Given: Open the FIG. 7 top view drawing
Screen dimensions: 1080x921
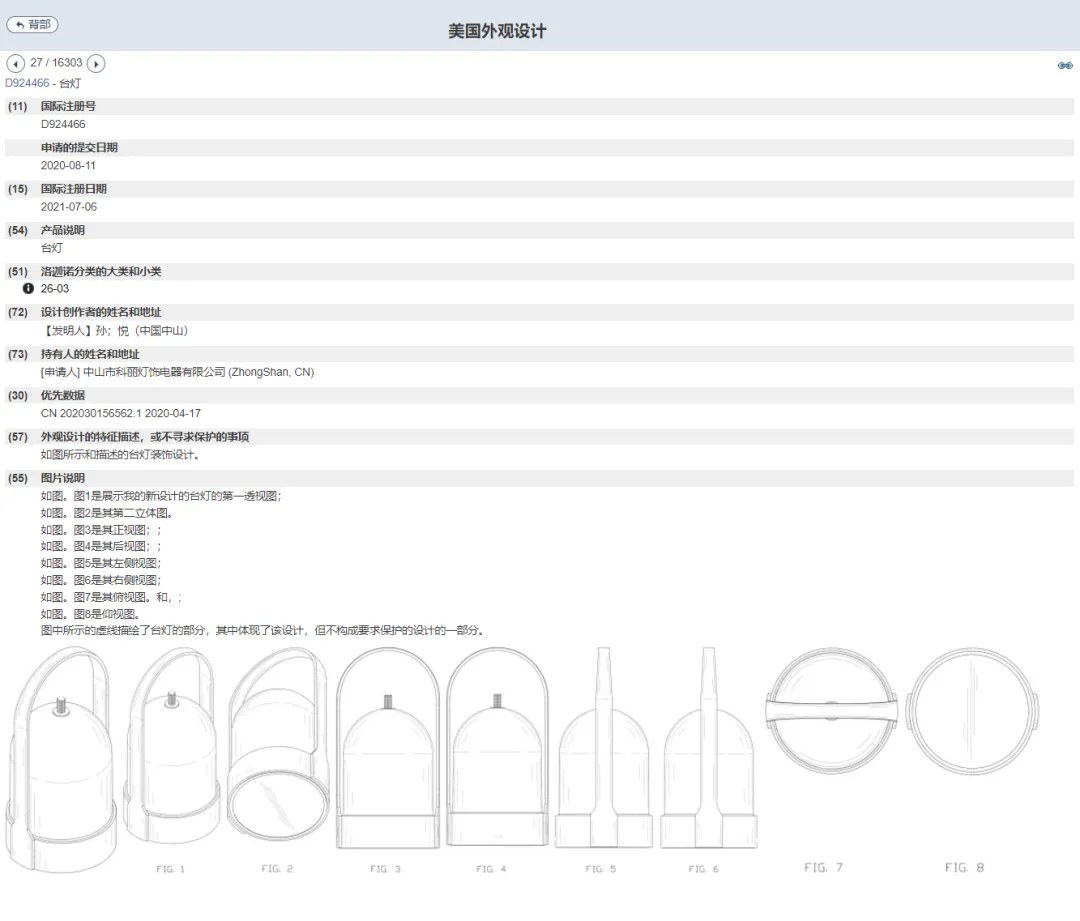Looking at the screenshot, I should (831, 711).
